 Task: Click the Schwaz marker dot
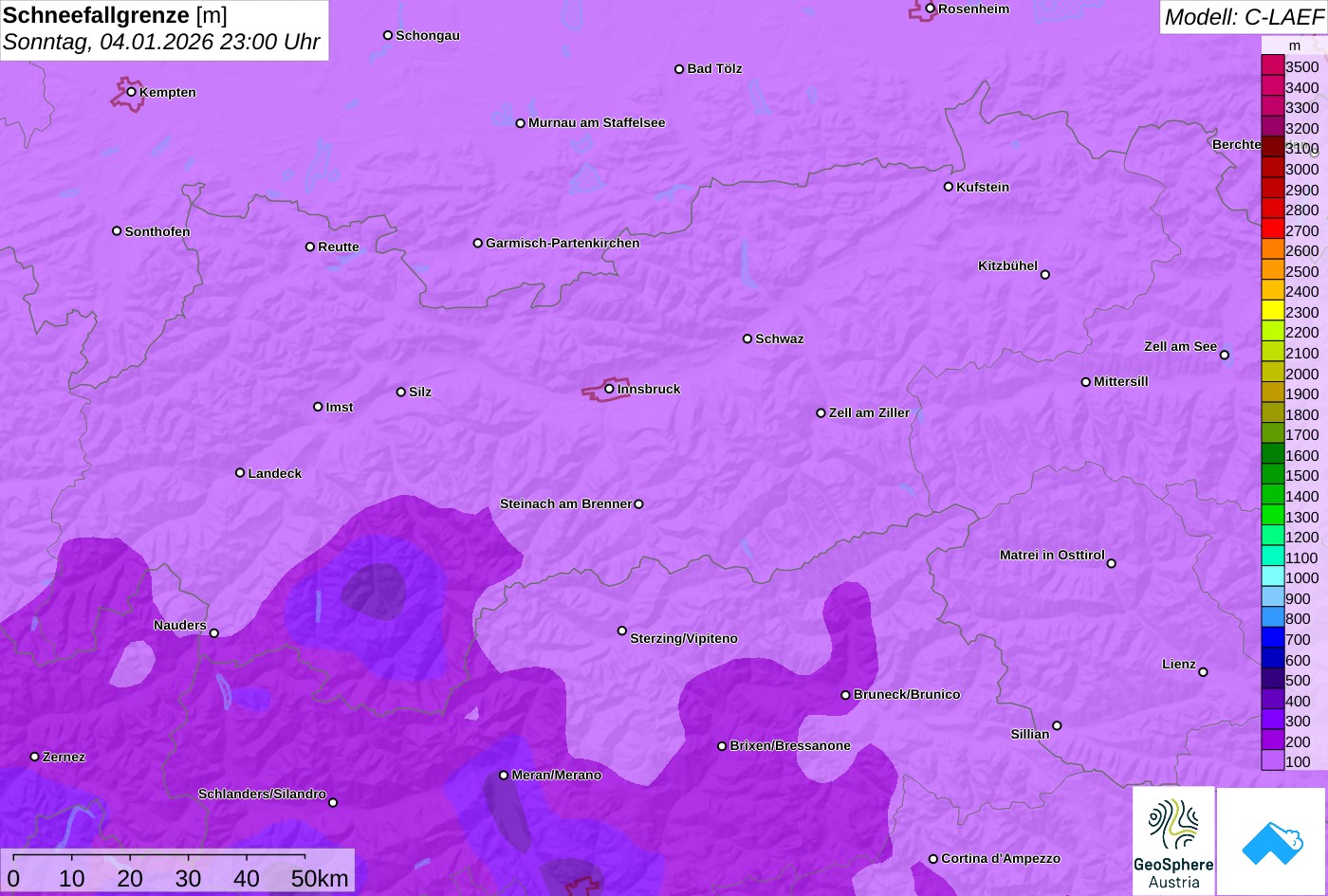pyautogui.click(x=747, y=338)
